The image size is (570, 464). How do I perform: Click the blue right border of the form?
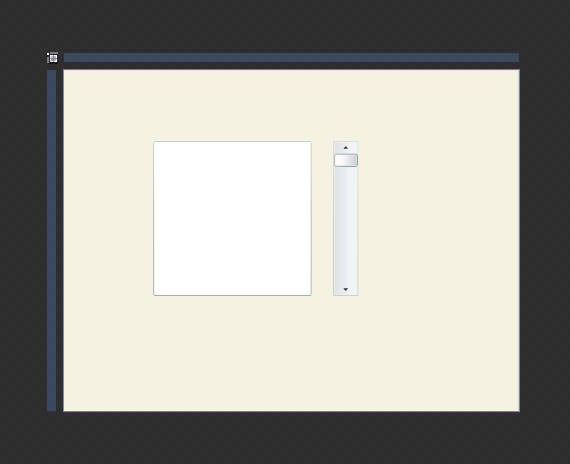point(519,240)
